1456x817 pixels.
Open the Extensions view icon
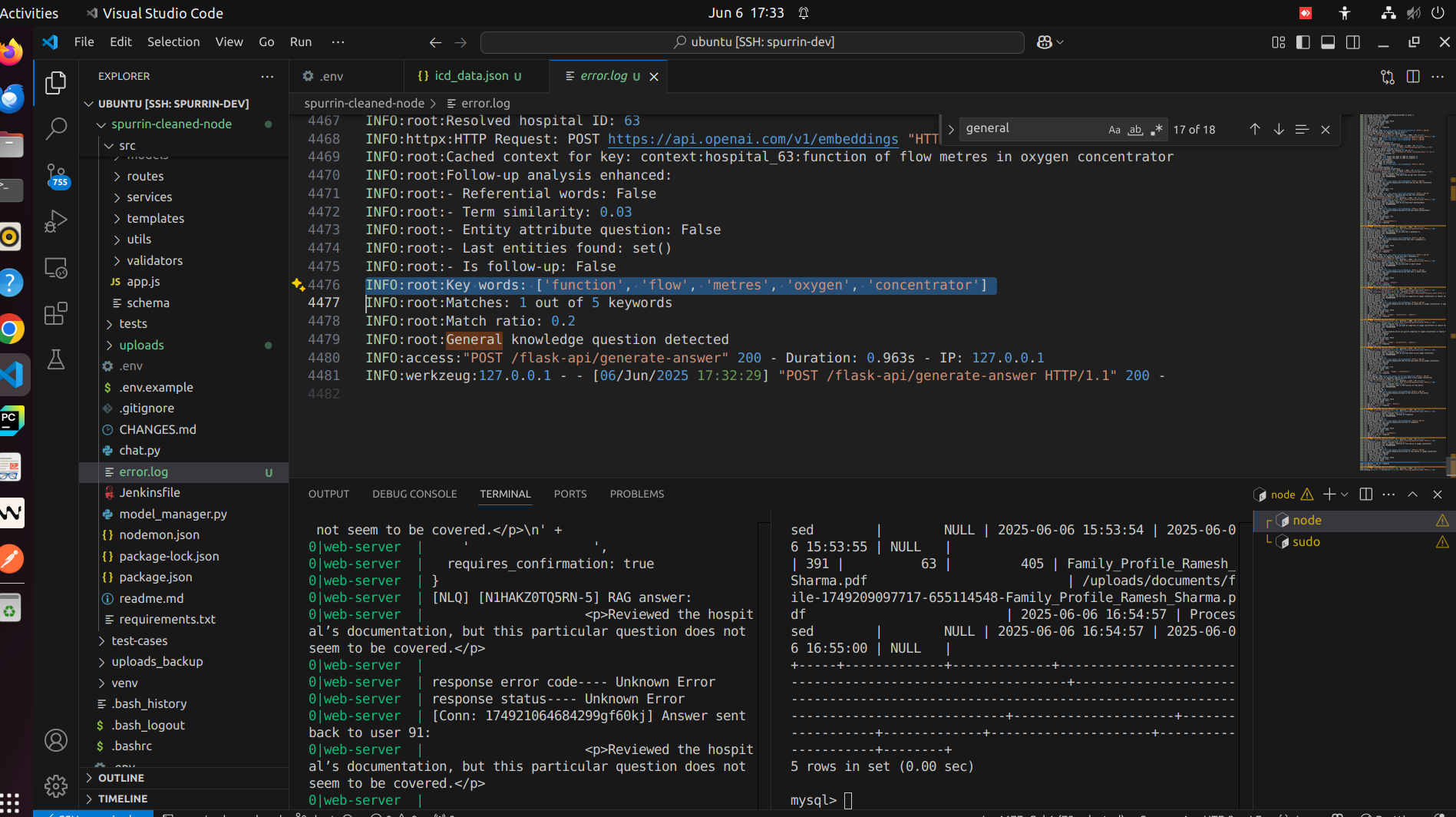[55, 313]
